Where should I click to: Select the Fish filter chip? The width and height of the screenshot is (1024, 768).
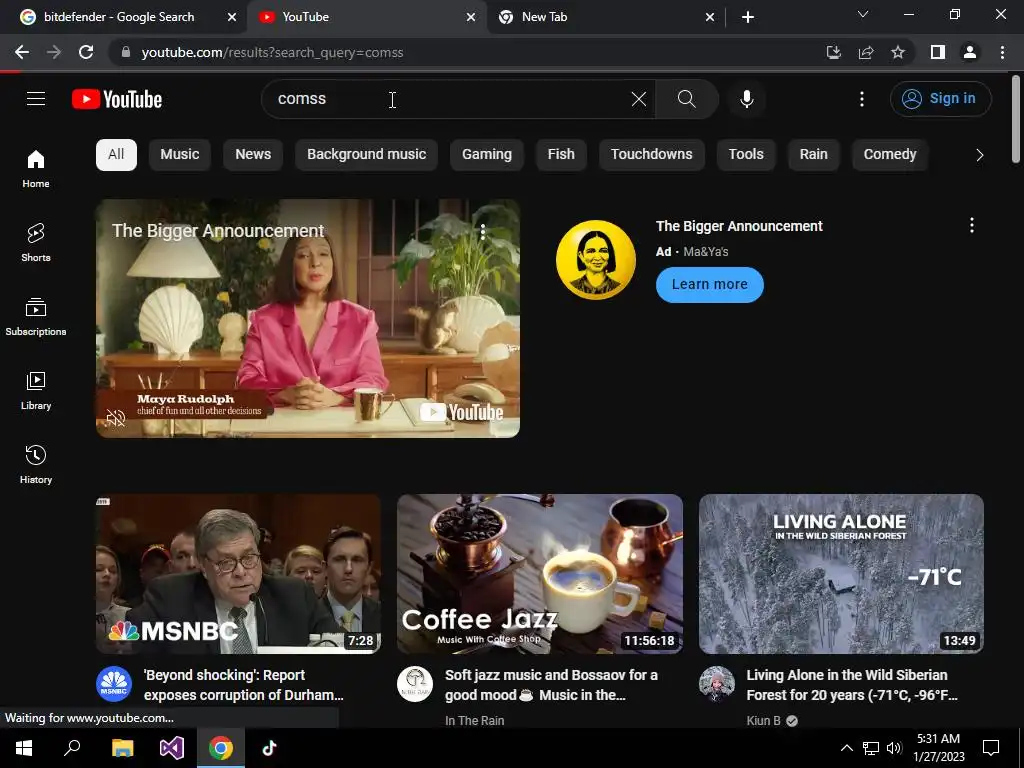[561, 155]
